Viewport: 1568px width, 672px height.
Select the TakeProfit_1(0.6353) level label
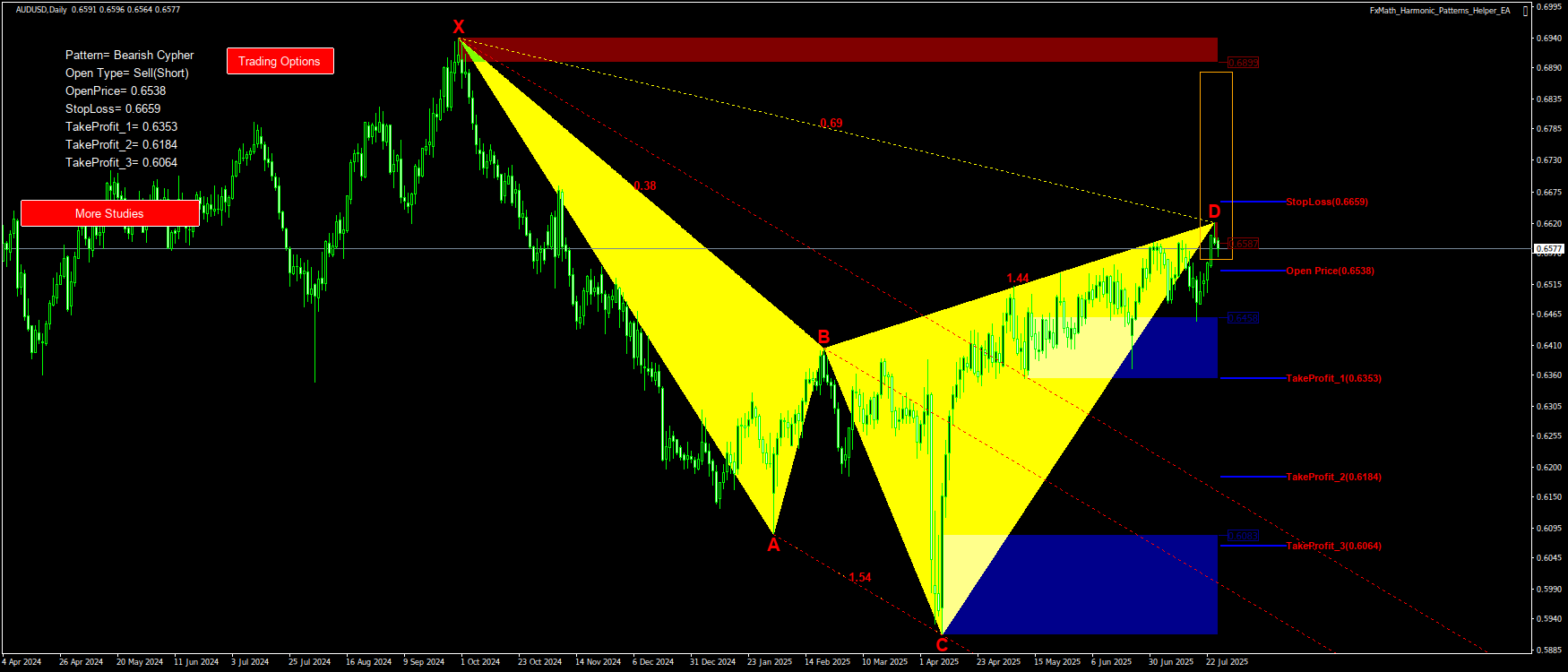click(1333, 378)
